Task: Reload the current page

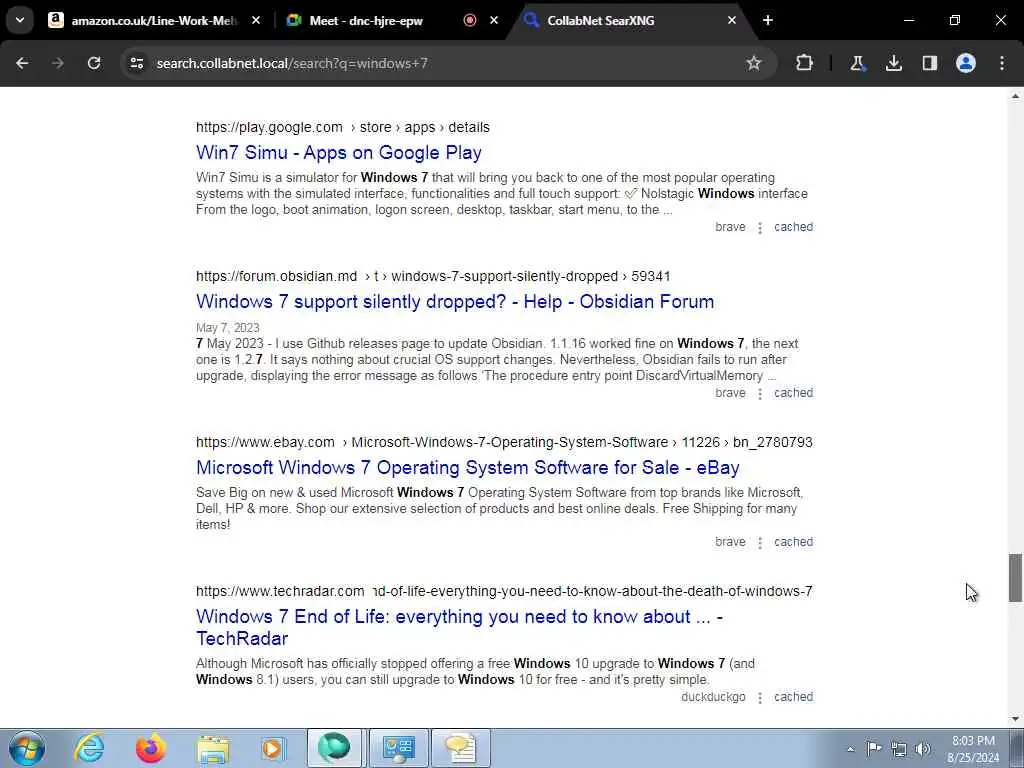Action: pos(94,63)
